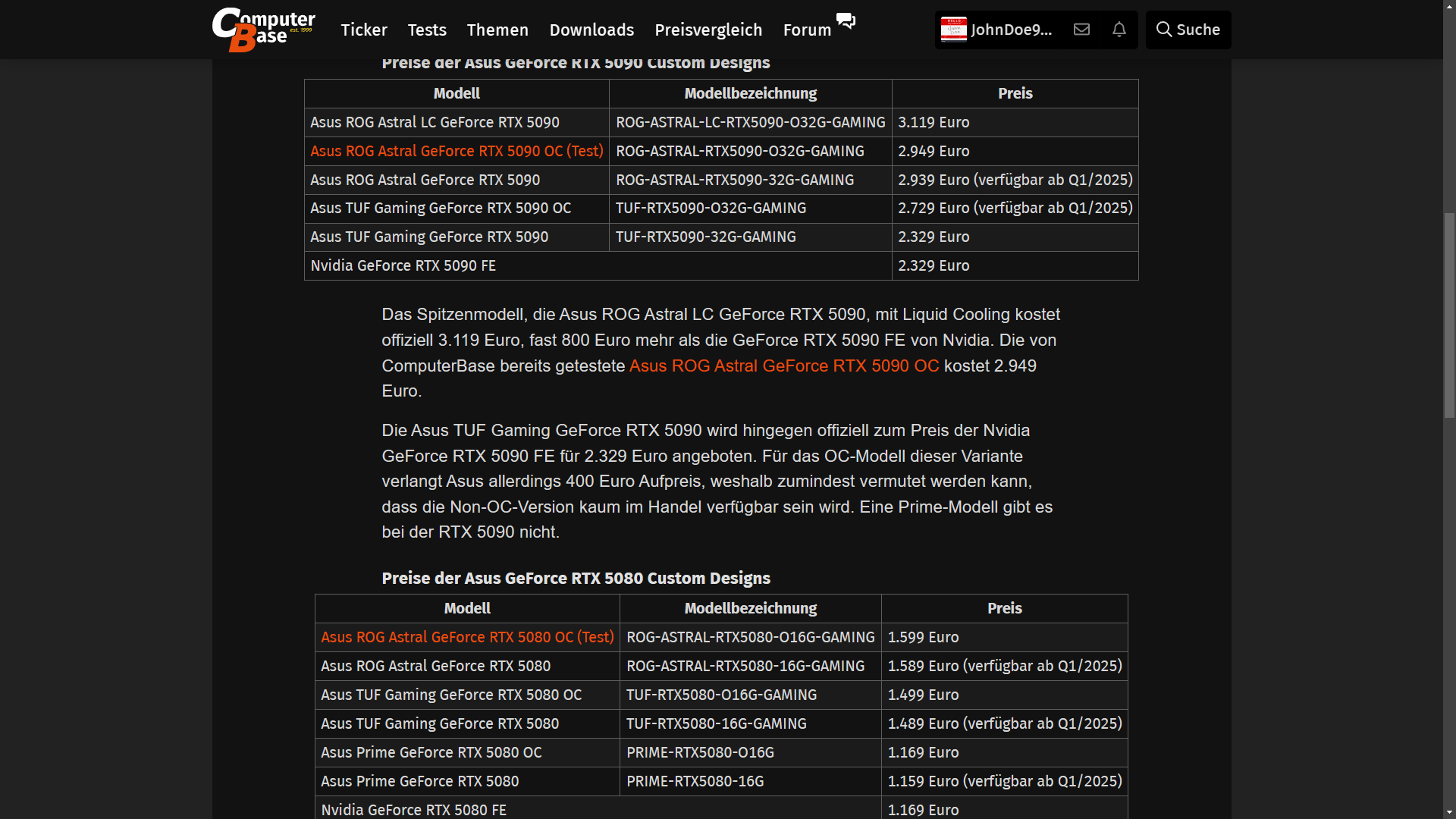Viewport: 1456px width, 819px height.
Task: Open RTX 5090 OC (Test) table link
Action: pyautogui.click(x=457, y=151)
